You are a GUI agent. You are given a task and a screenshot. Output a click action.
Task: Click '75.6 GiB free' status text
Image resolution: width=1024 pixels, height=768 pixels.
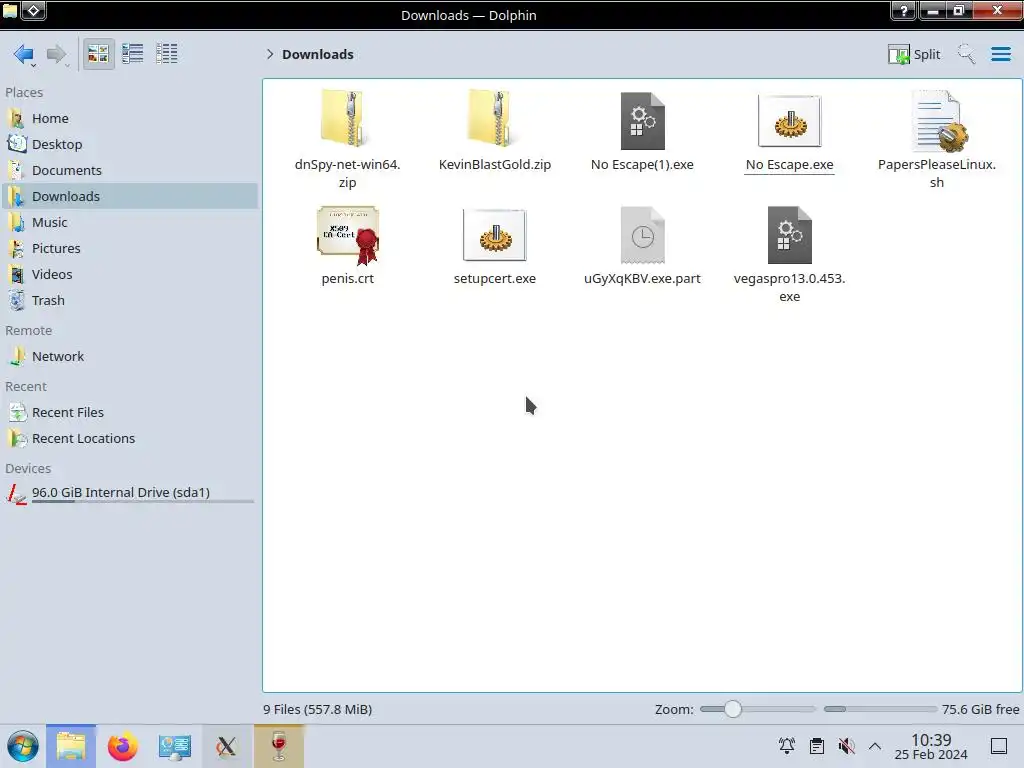coord(980,710)
